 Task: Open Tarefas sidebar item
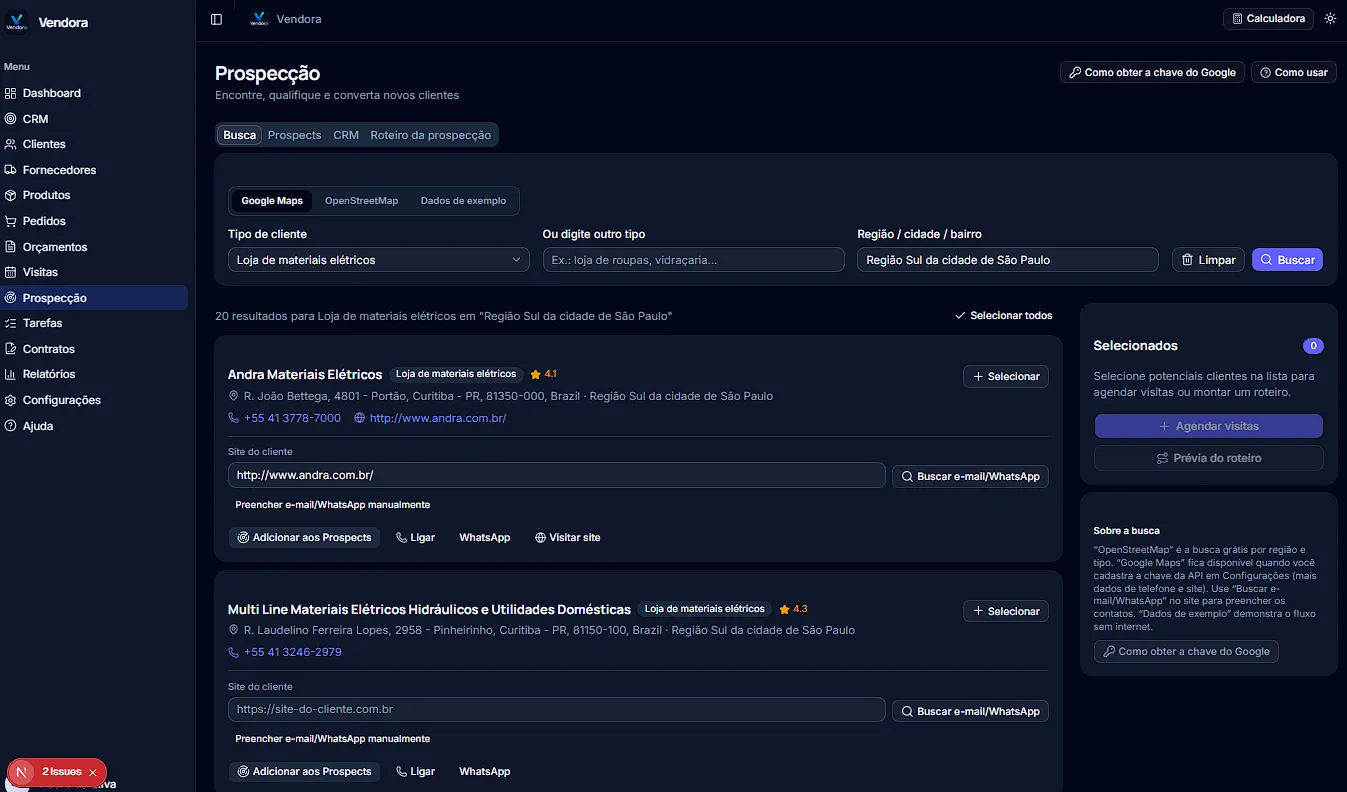click(x=94, y=323)
